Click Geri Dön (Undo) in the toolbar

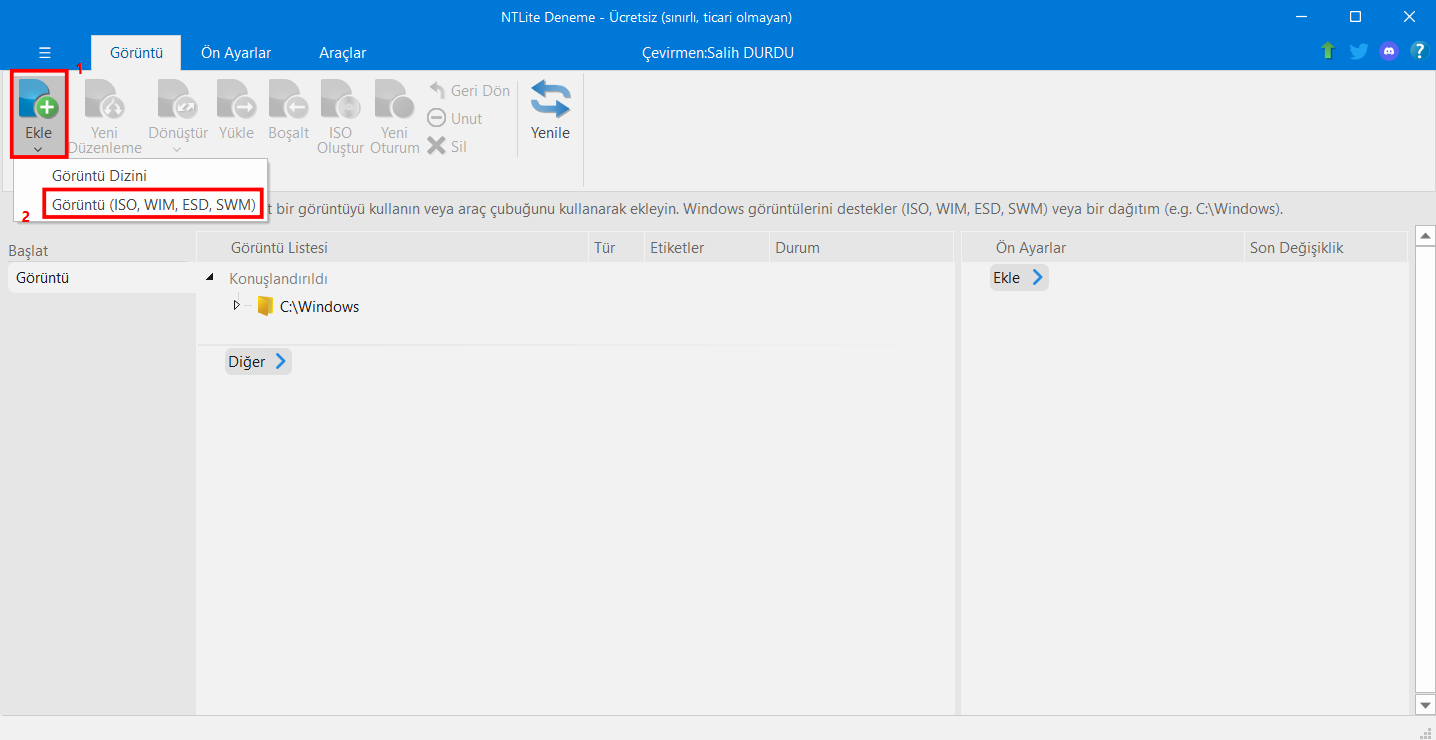(x=469, y=90)
